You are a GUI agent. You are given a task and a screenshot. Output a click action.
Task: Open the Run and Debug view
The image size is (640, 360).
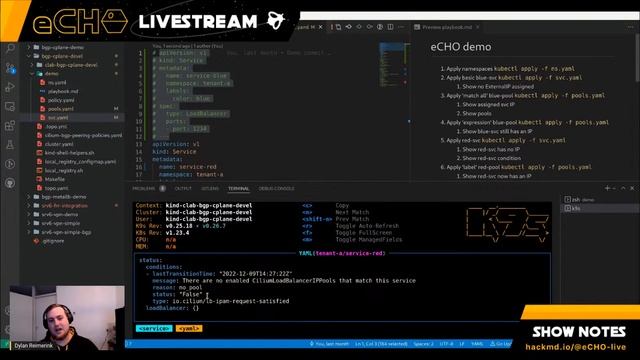10,87
